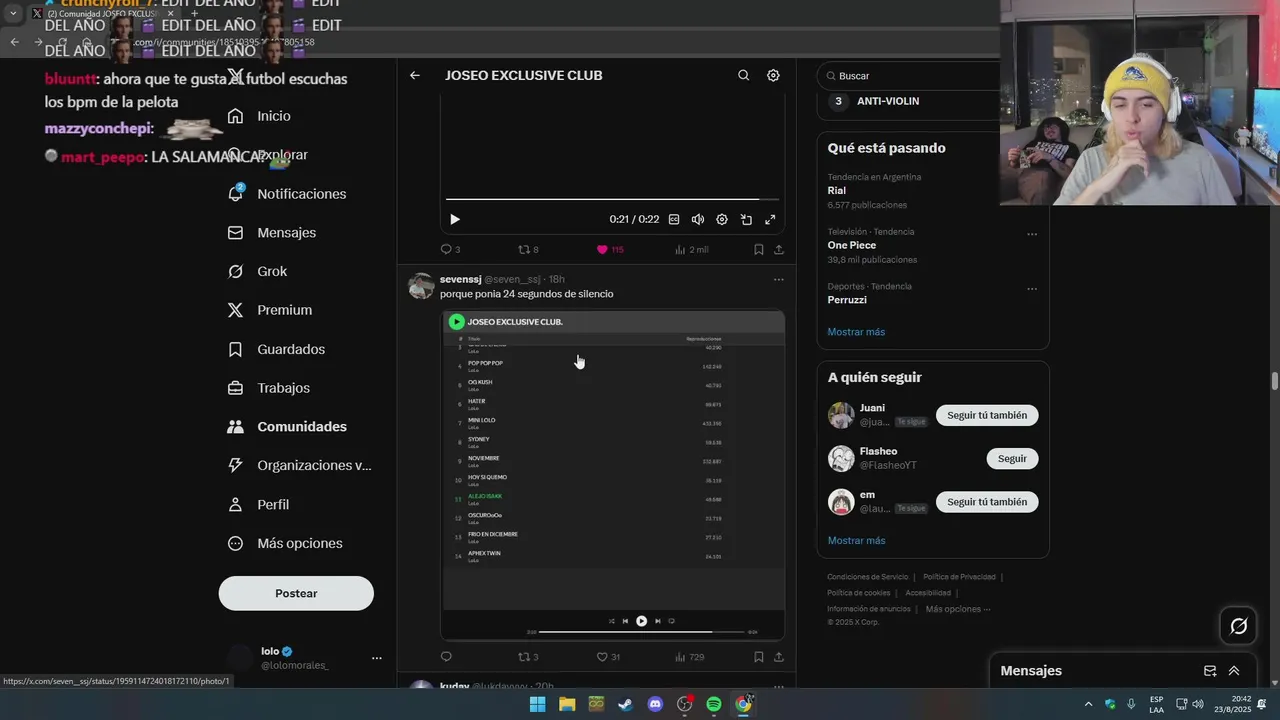Open Mensajes in the sidebar
Image resolution: width=1280 pixels, height=720 pixels.
272,232
